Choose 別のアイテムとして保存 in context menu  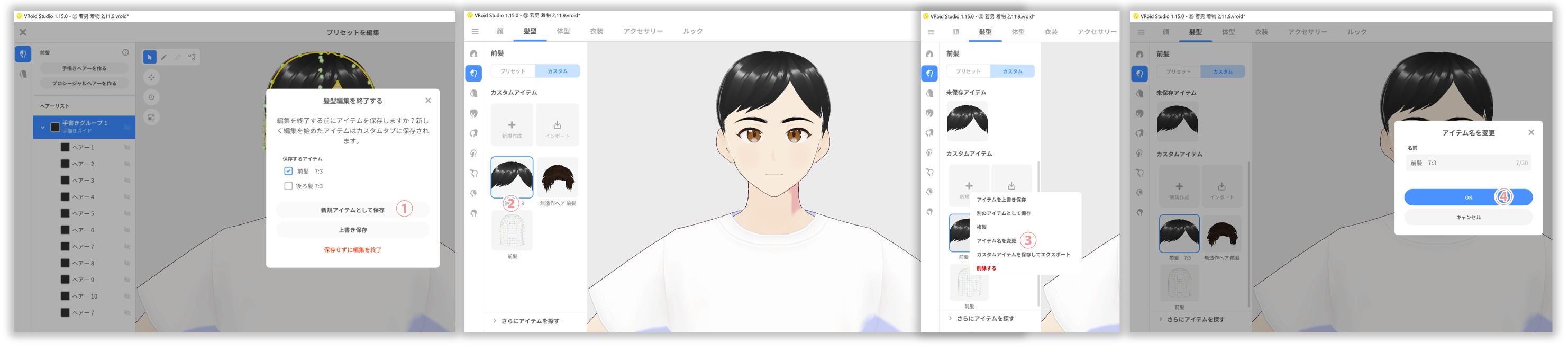1003,213
